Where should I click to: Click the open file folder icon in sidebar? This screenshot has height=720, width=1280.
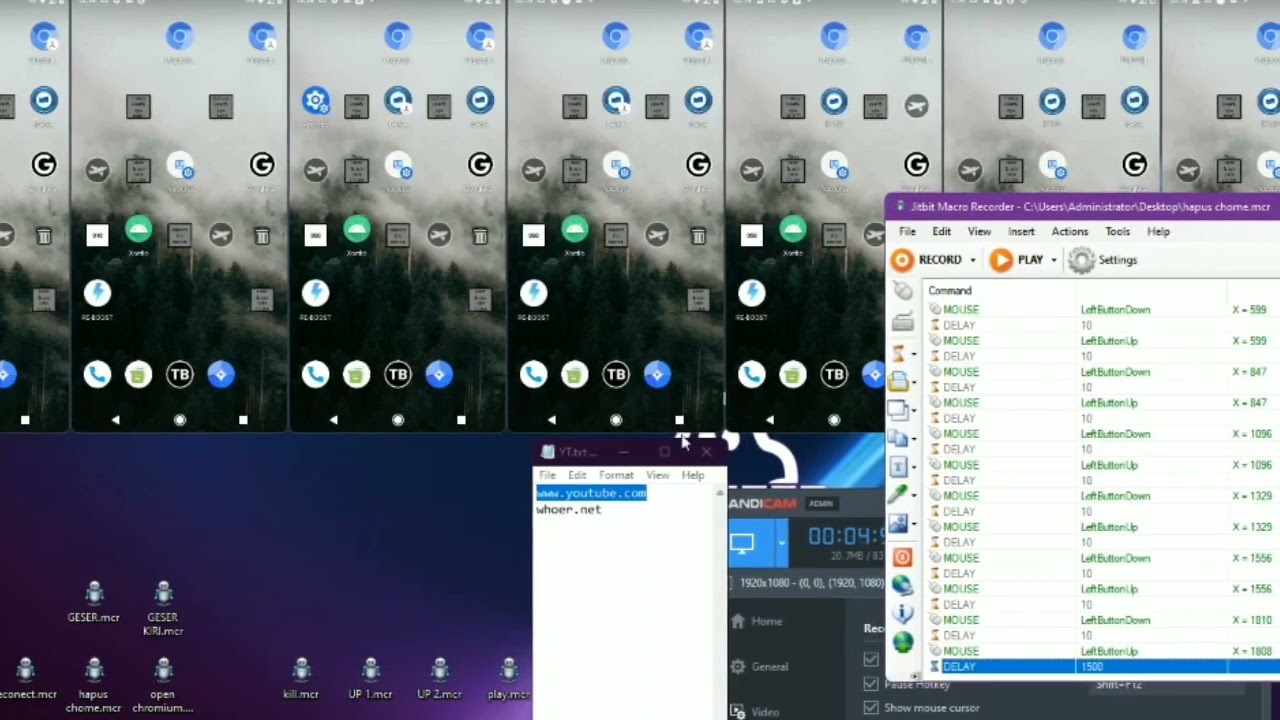click(899, 381)
